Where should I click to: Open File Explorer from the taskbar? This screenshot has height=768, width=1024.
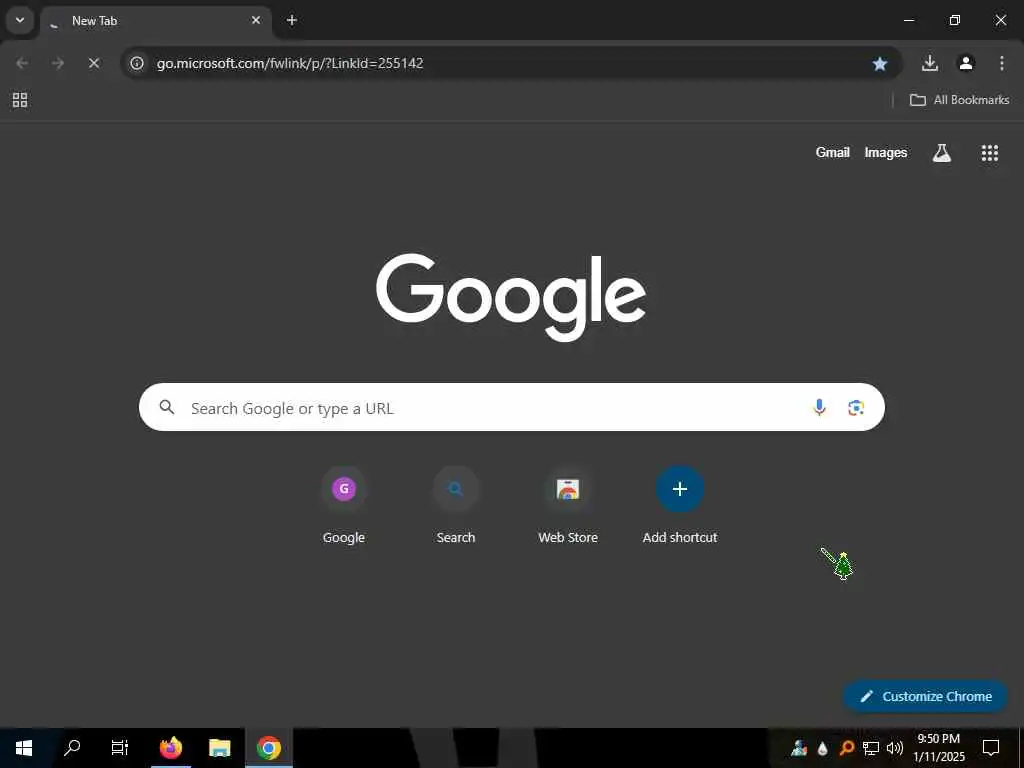(x=219, y=748)
